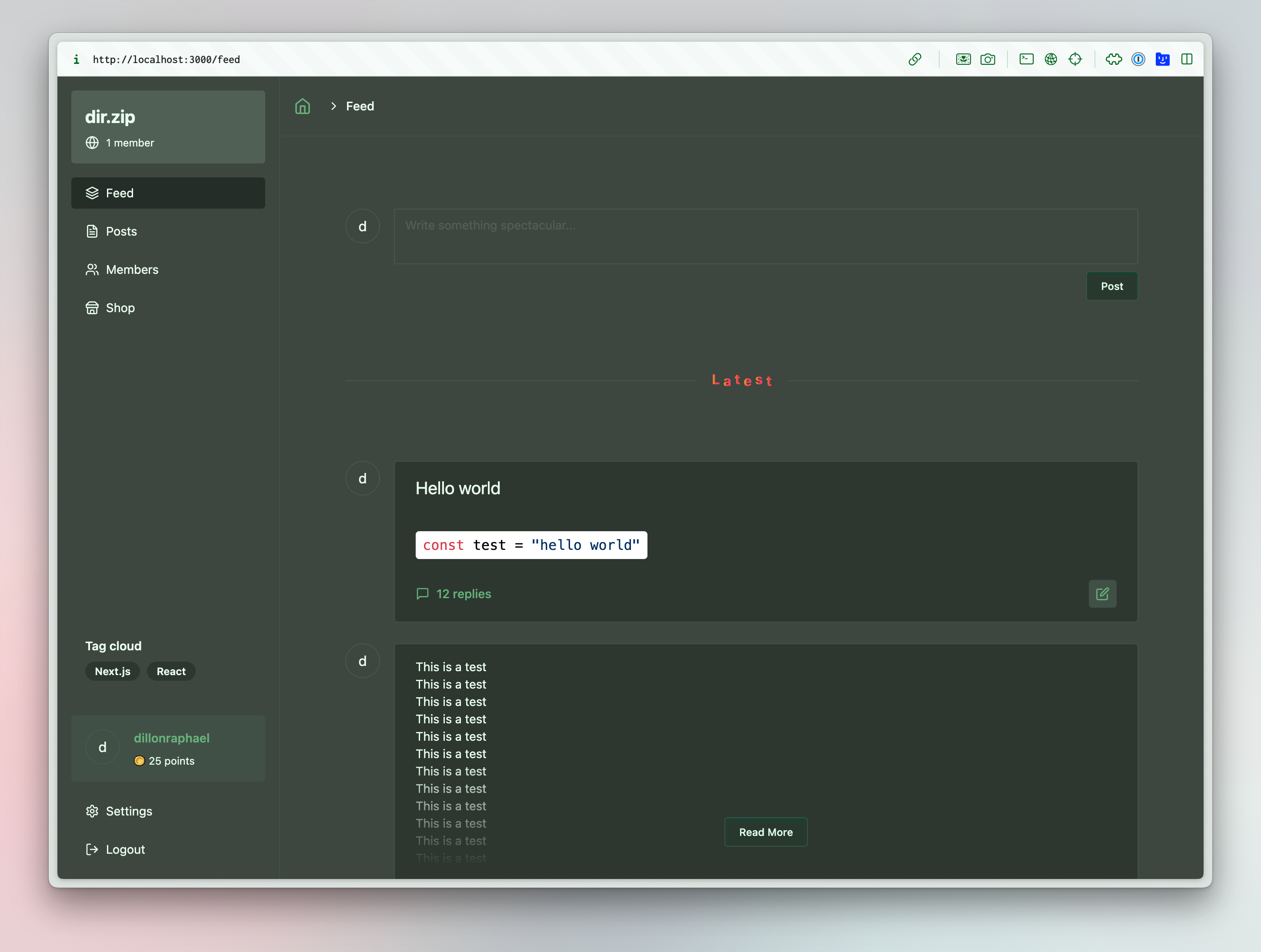1261x952 pixels.
Task: Click the comment bubble icon beside 12 replies
Action: point(422,593)
